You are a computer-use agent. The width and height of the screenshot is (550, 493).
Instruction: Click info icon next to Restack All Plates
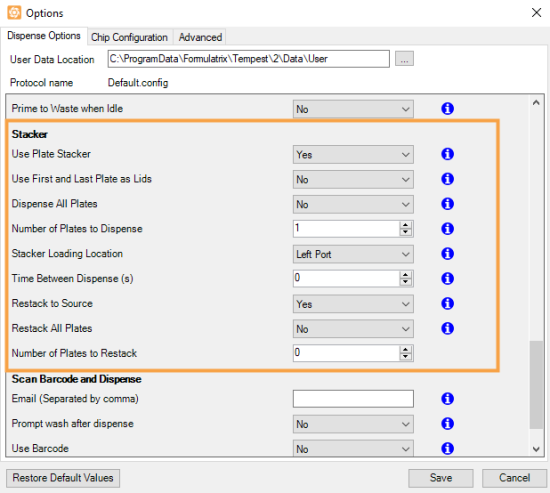tap(447, 328)
